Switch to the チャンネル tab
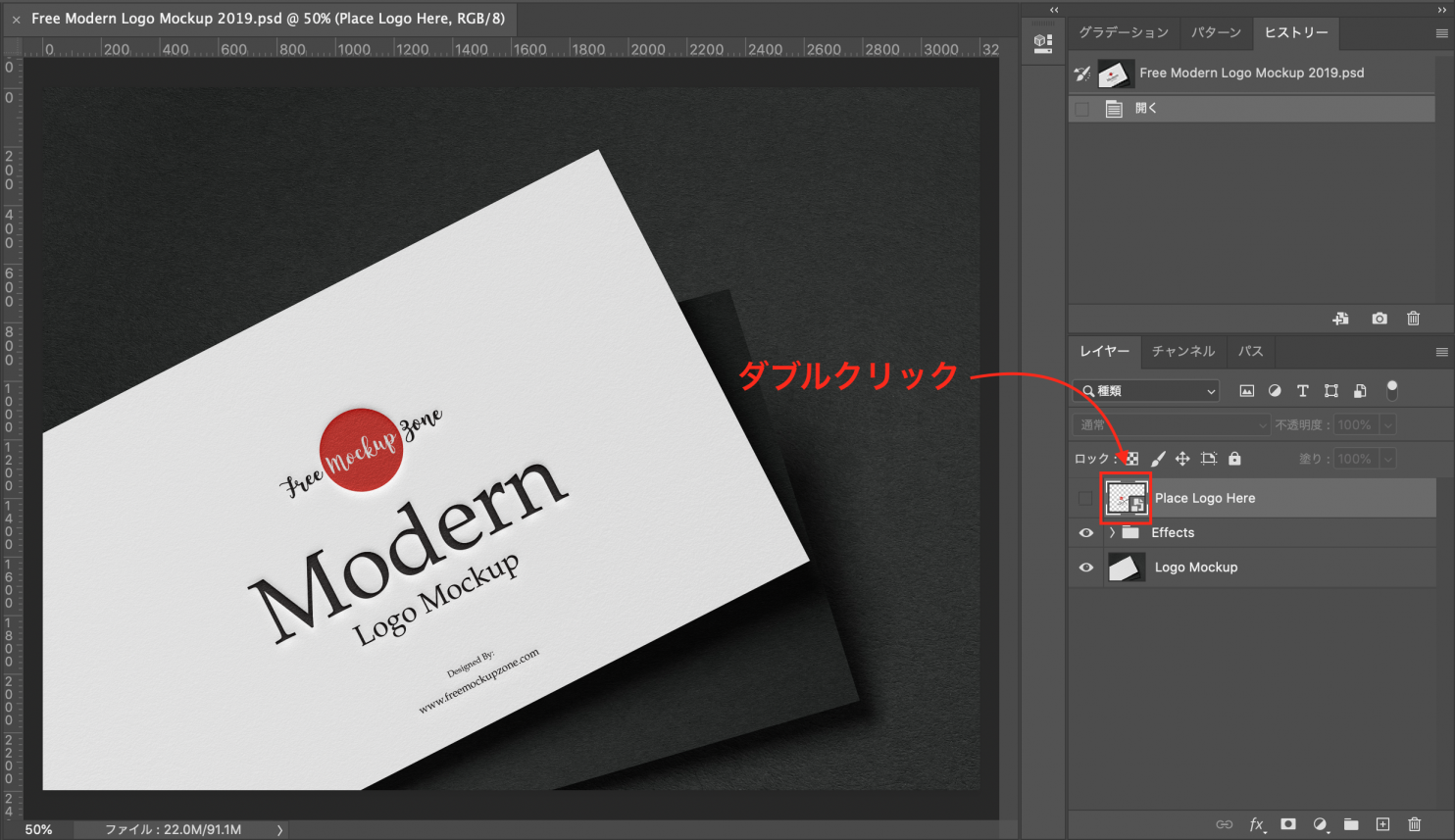 (1182, 351)
